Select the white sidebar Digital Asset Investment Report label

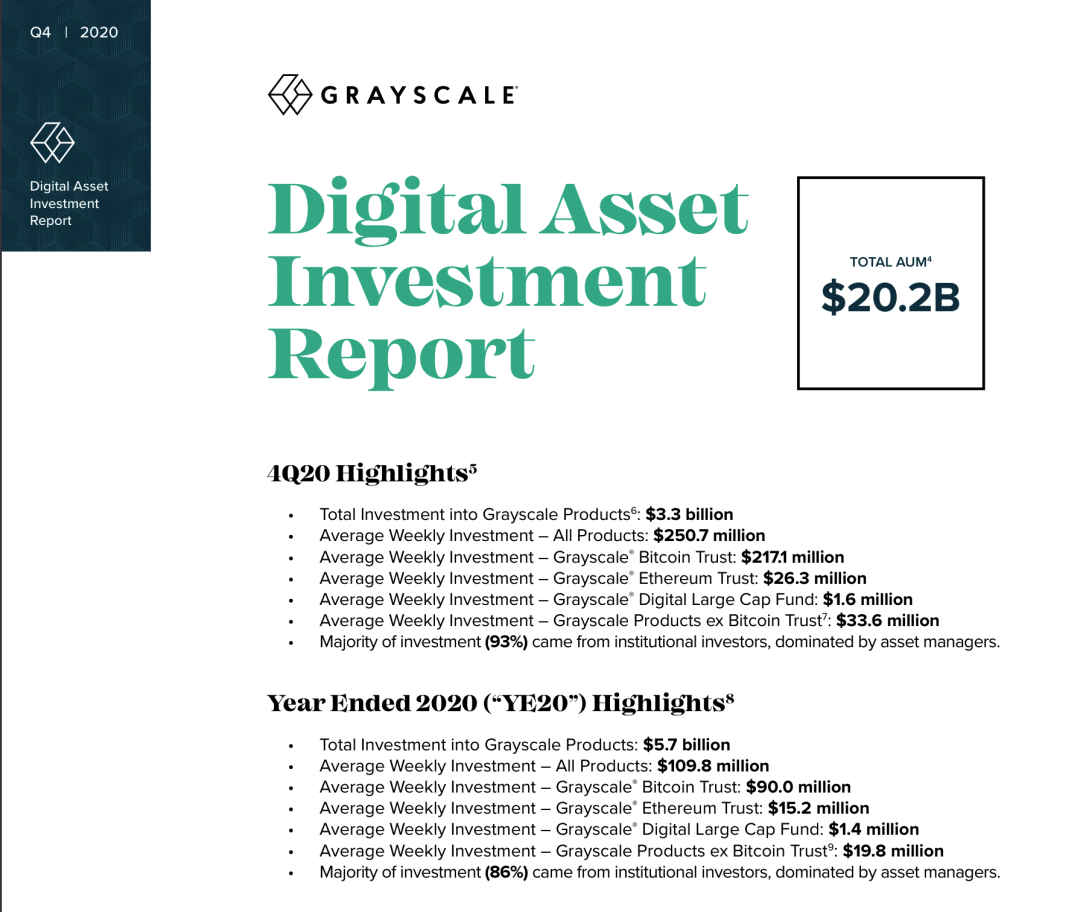tap(69, 203)
